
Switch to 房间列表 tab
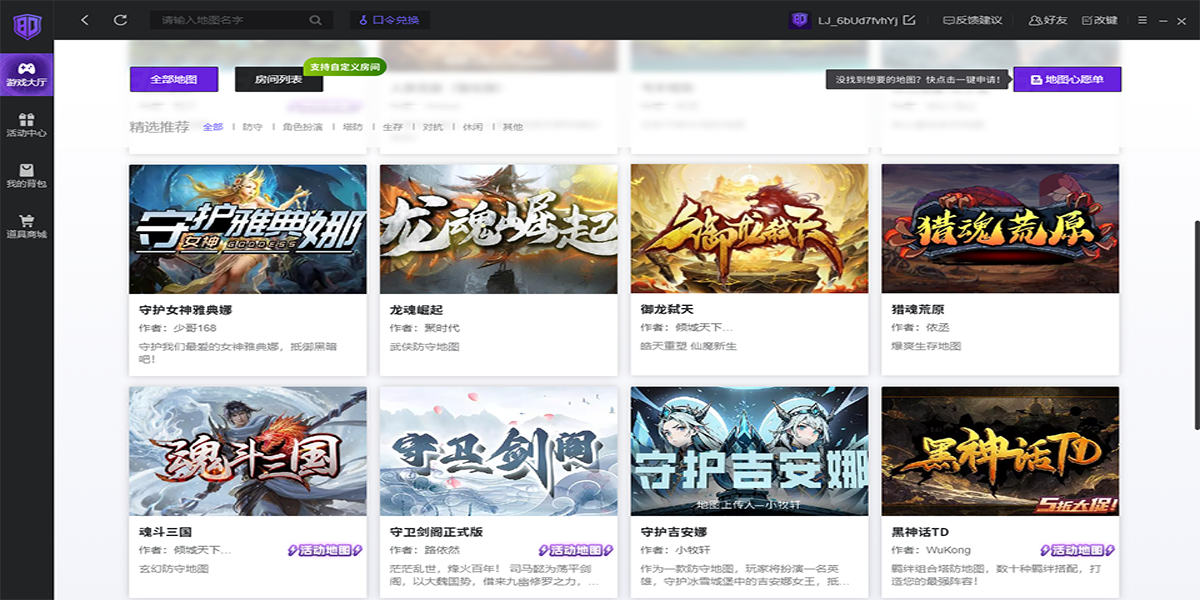[x=279, y=79]
